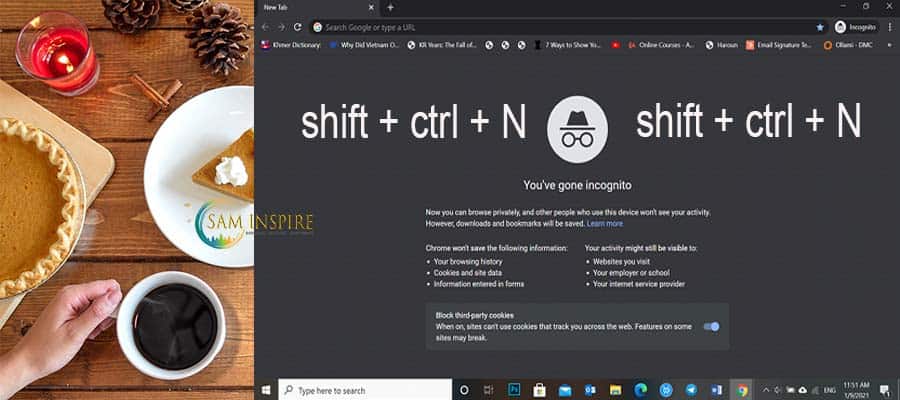The height and width of the screenshot is (400, 900).
Task: Select the New Tab tab
Action: (x=315, y=7)
